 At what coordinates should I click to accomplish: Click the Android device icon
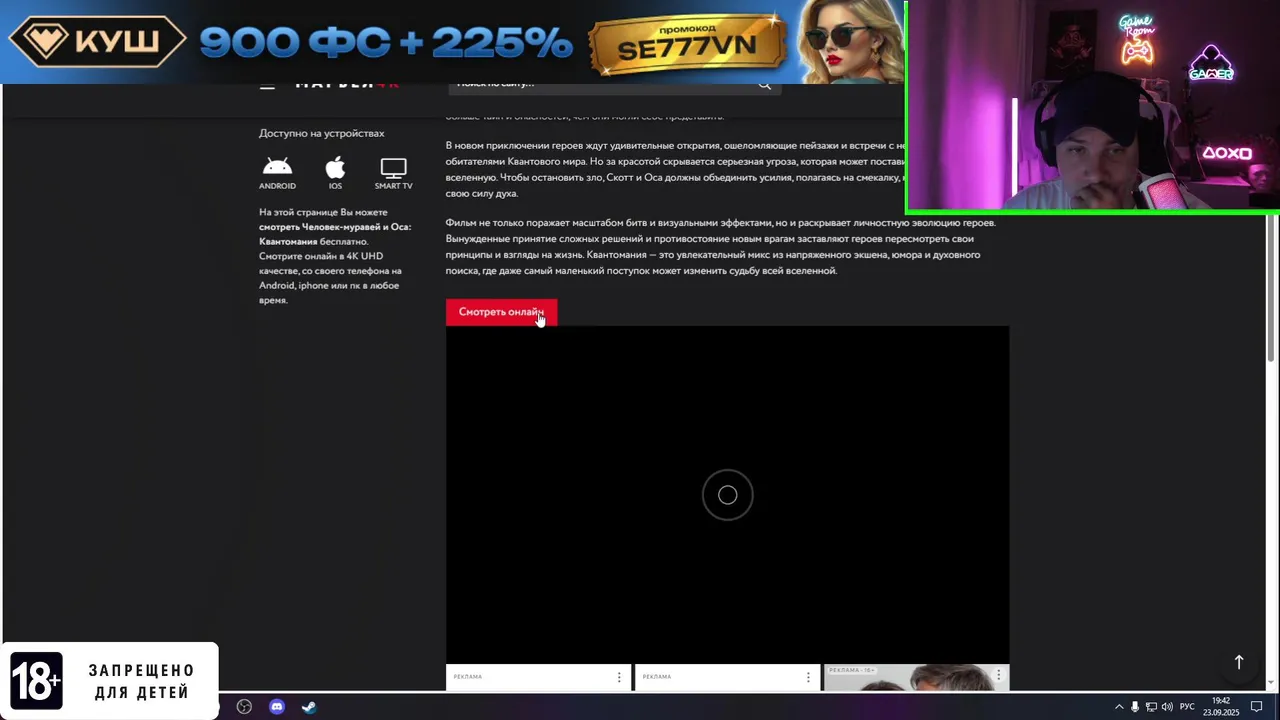click(x=277, y=167)
